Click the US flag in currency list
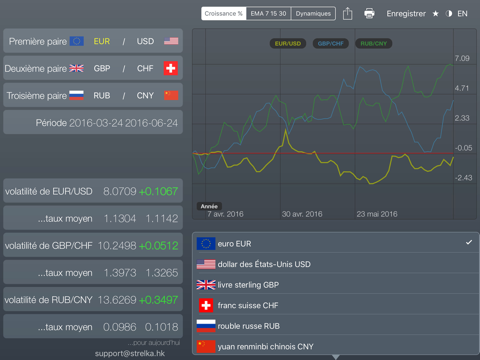 pos(206,264)
